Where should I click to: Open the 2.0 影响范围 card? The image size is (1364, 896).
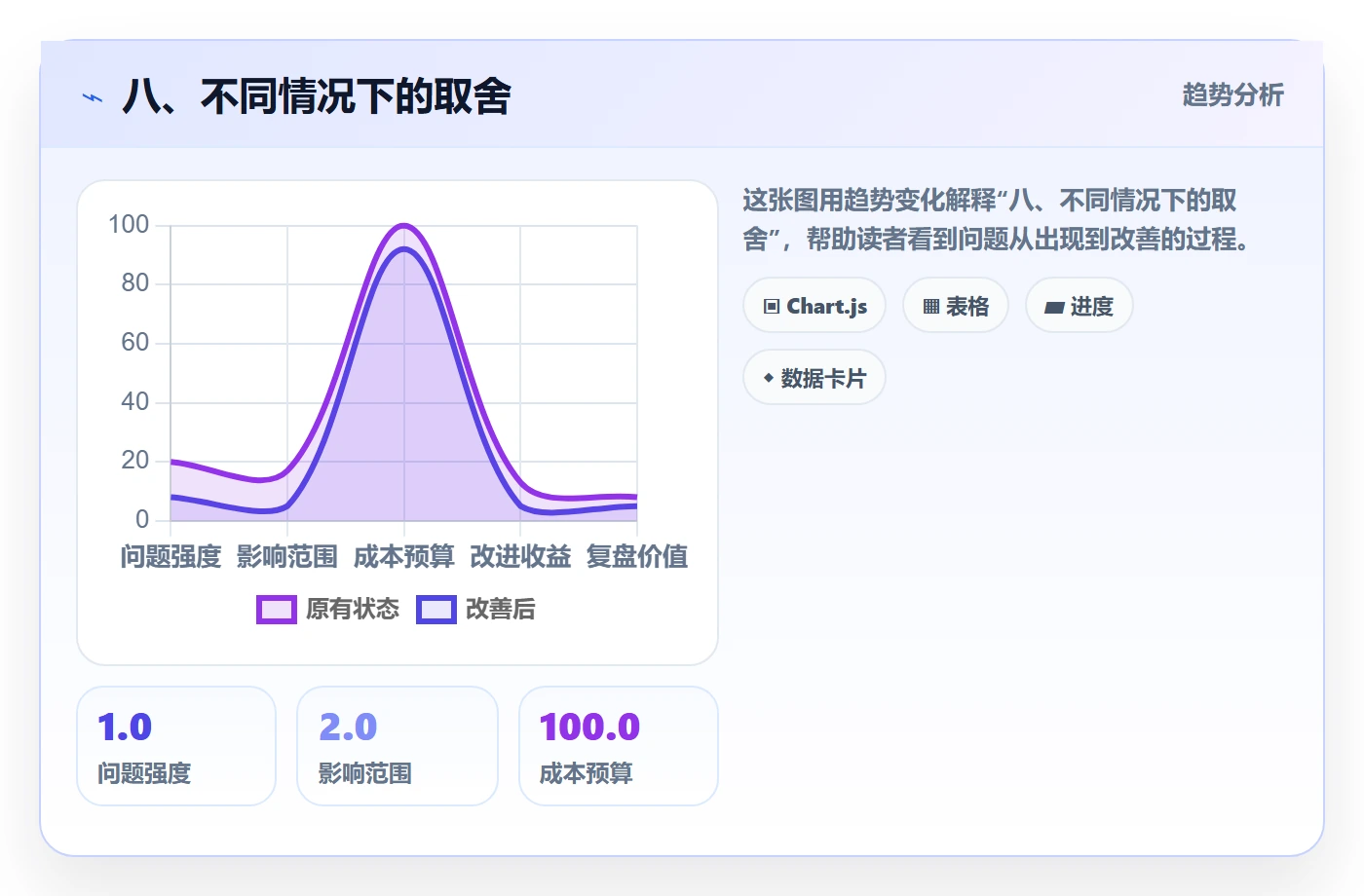(x=398, y=746)
